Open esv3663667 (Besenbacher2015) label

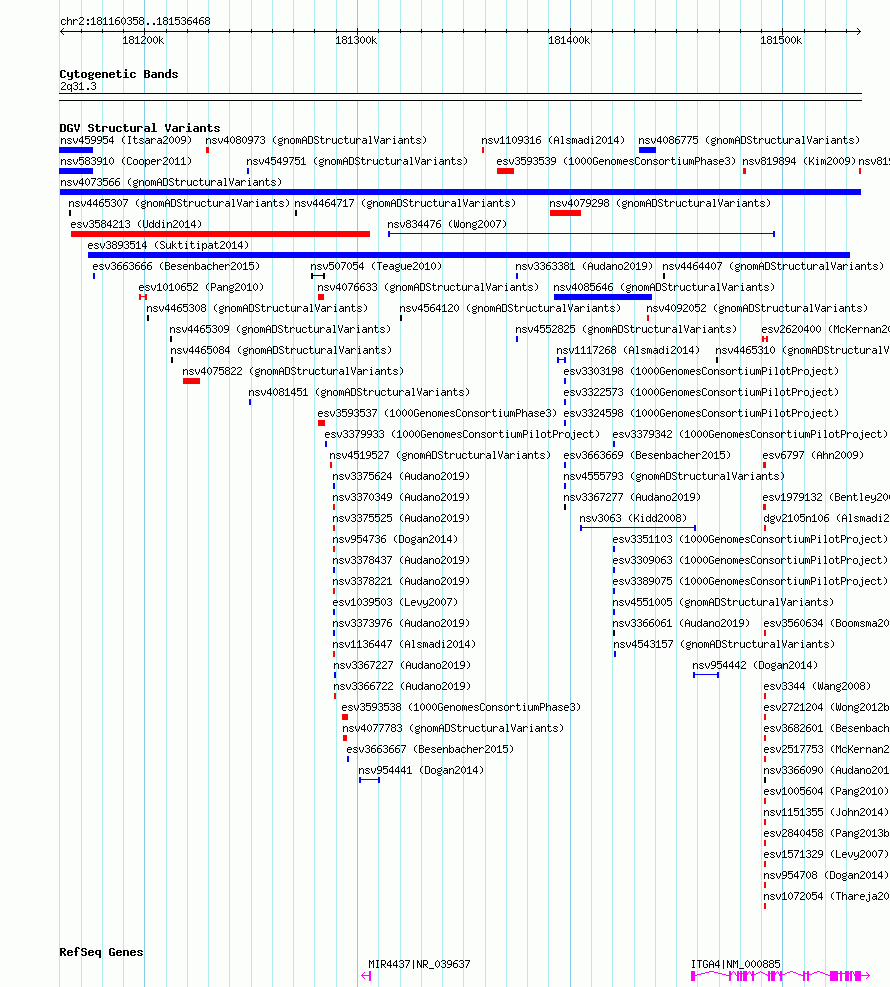pos(430,749)
